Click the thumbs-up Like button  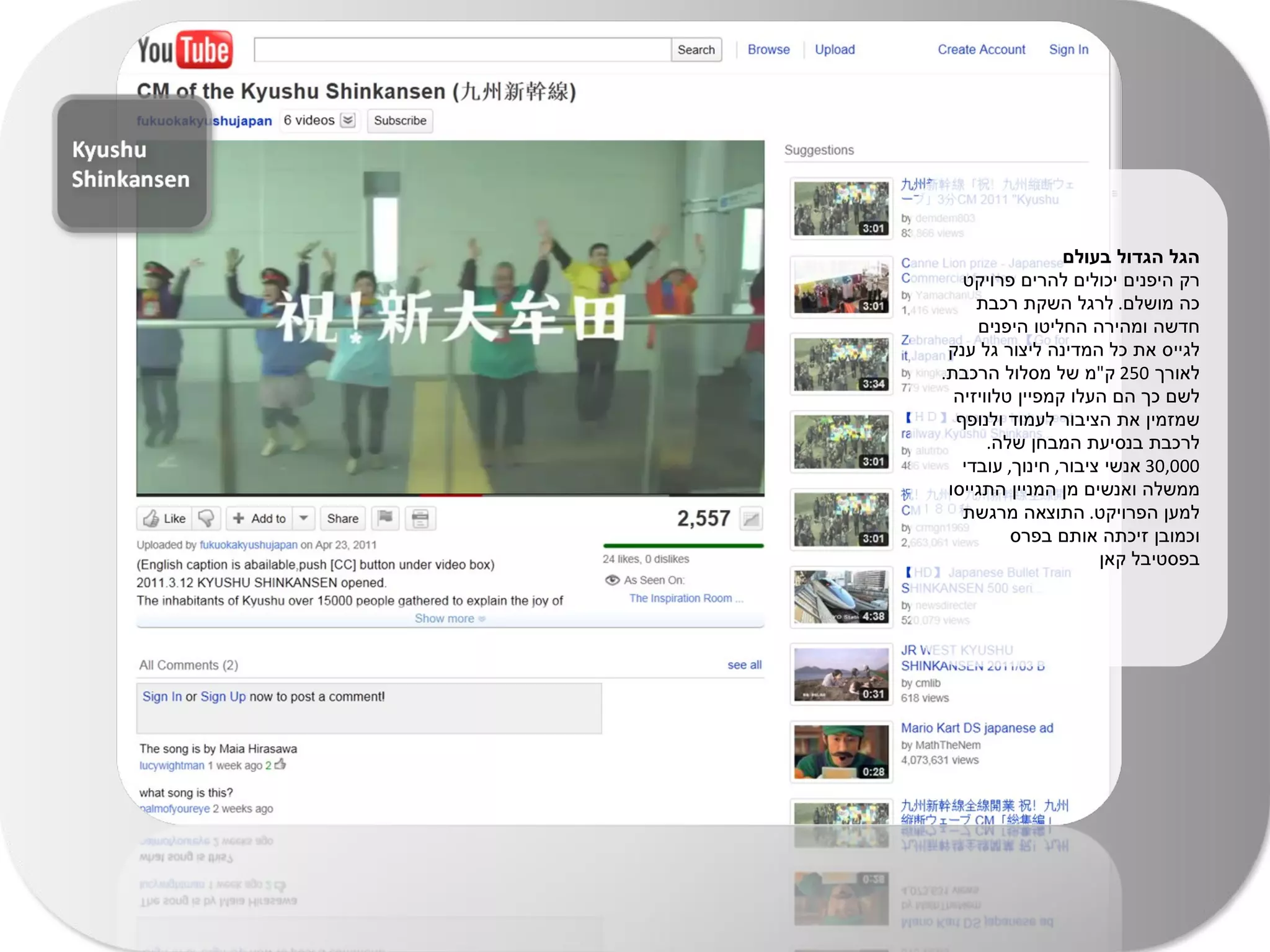pyautogui.click(x=164, y=518)
